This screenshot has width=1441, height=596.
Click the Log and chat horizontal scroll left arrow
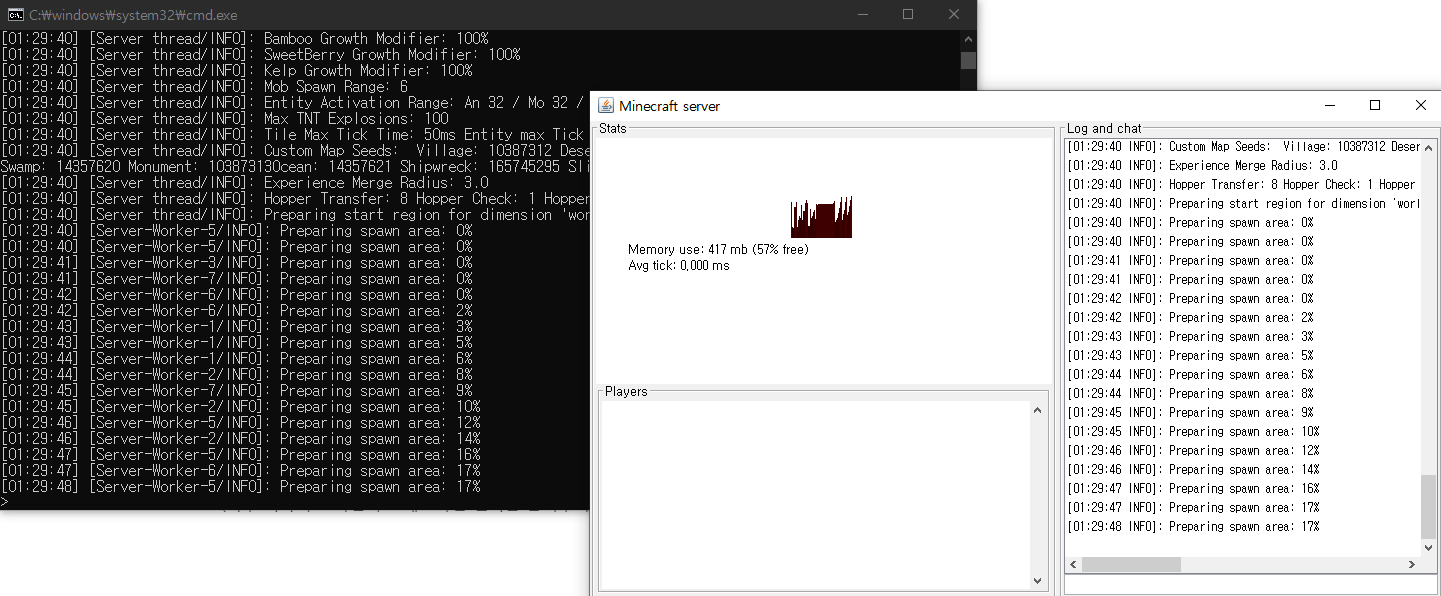[1074, 565]
